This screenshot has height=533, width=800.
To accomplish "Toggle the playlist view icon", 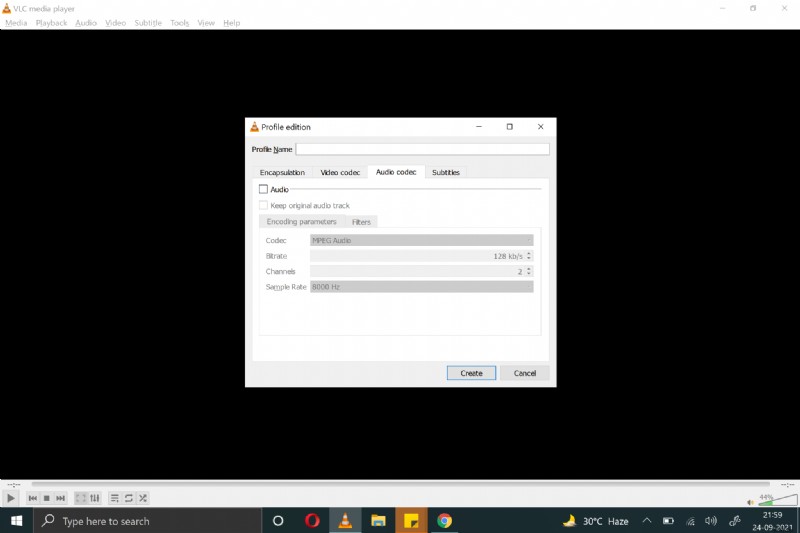I will coord(115,498).
